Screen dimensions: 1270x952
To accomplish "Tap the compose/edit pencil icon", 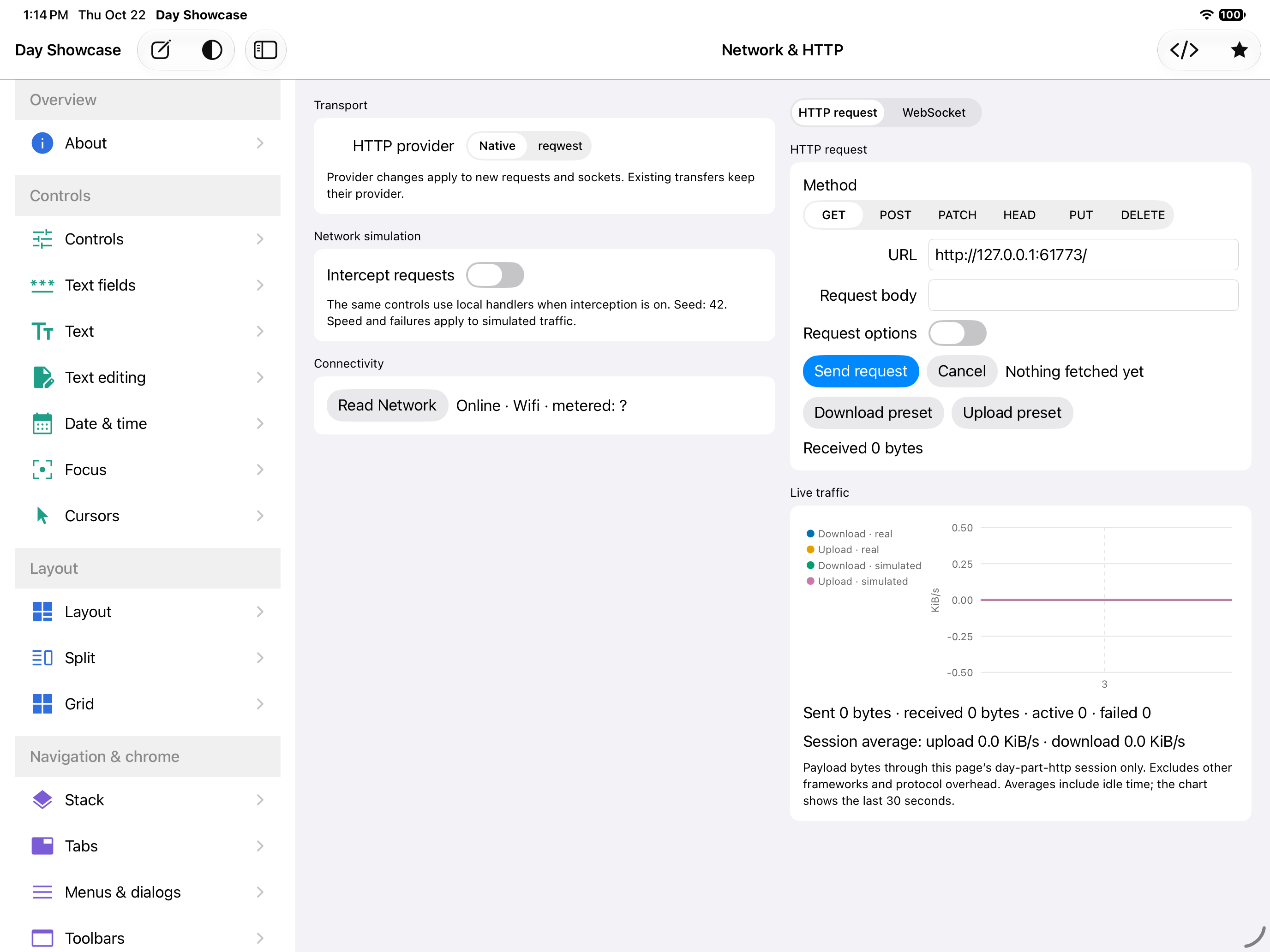I will click(x=161, y=50).
